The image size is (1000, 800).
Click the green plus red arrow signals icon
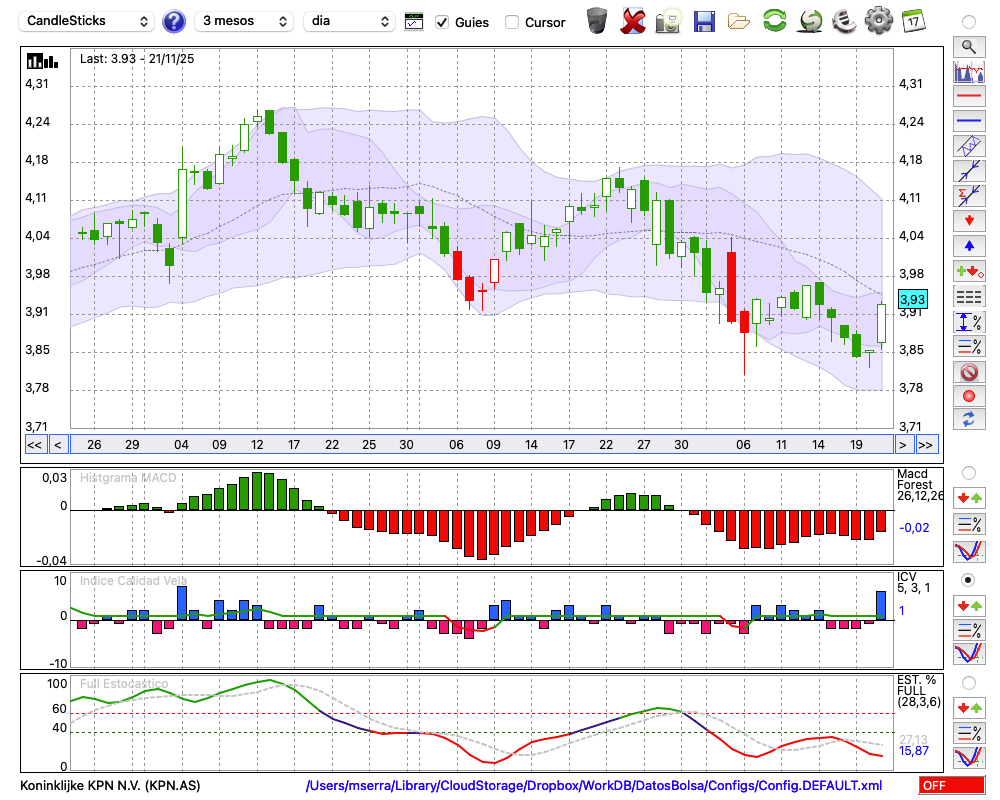click(969, 272)
